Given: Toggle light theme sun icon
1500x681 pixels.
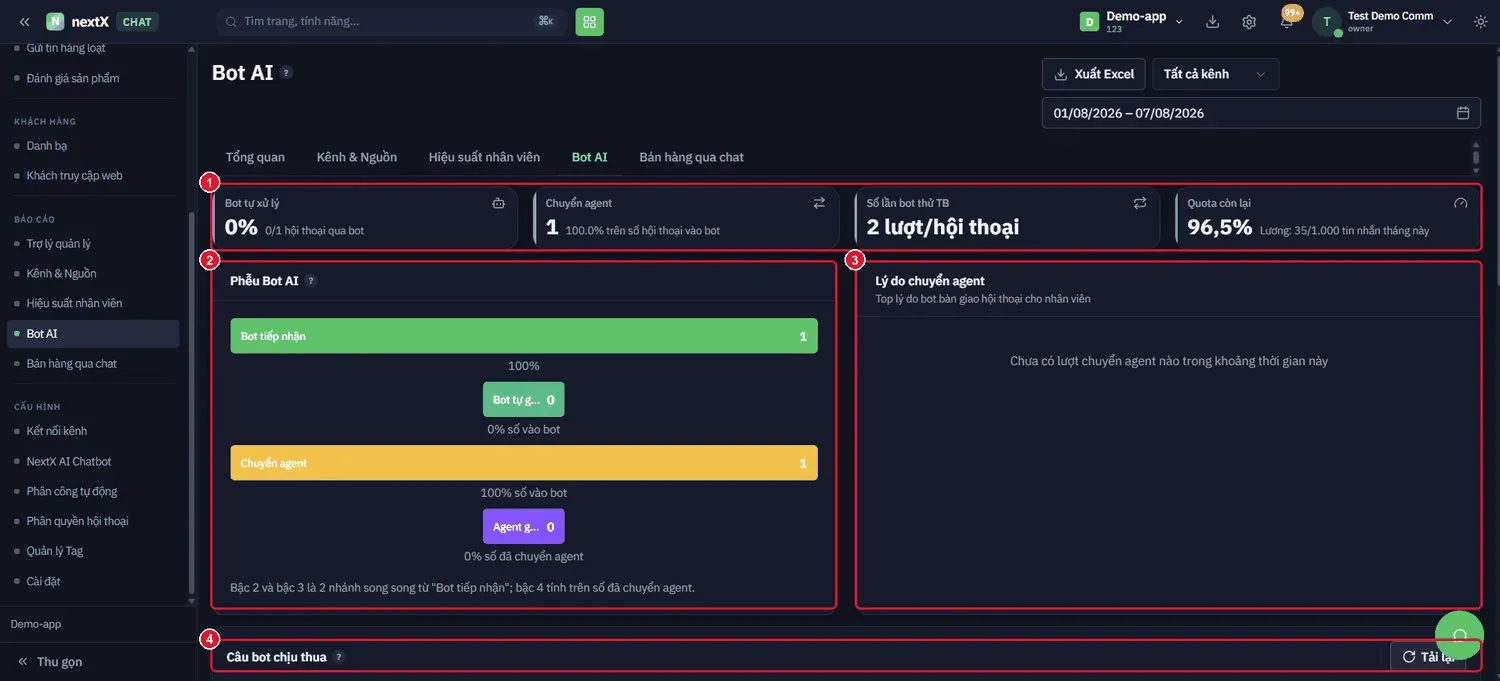Looking at the screenshot, I should tap(1480, 22).
